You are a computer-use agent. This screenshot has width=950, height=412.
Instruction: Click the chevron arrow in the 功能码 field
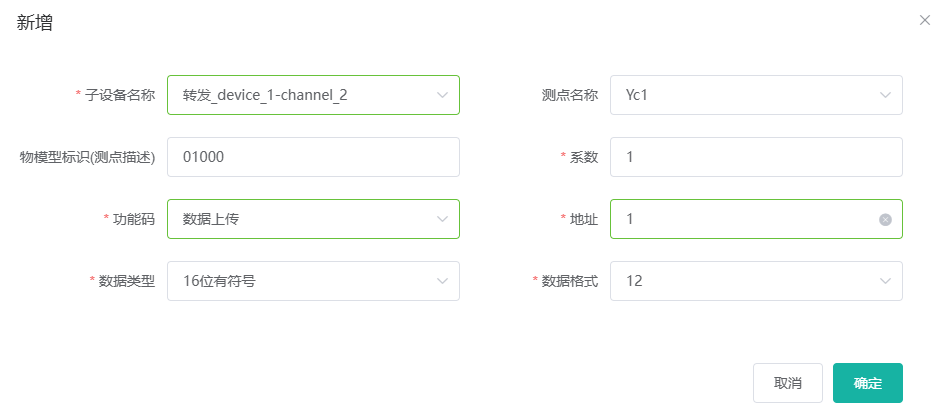442,219
